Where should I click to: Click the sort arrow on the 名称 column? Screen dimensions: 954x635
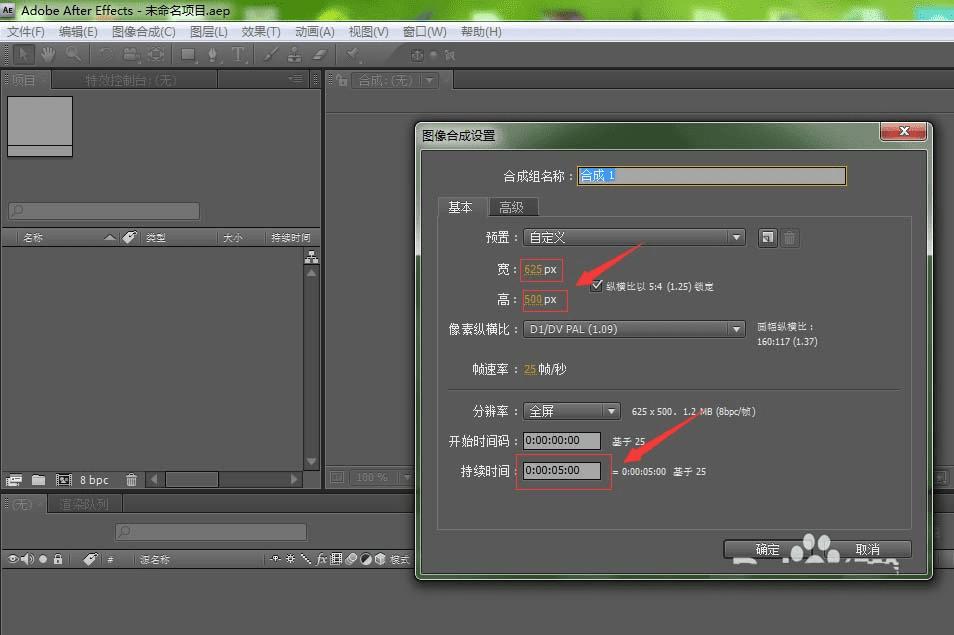point(109,237)
